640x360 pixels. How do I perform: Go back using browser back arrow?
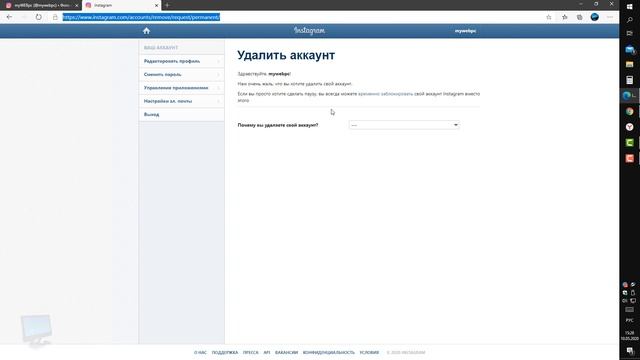pyautogui.click(x=9, y=17)
